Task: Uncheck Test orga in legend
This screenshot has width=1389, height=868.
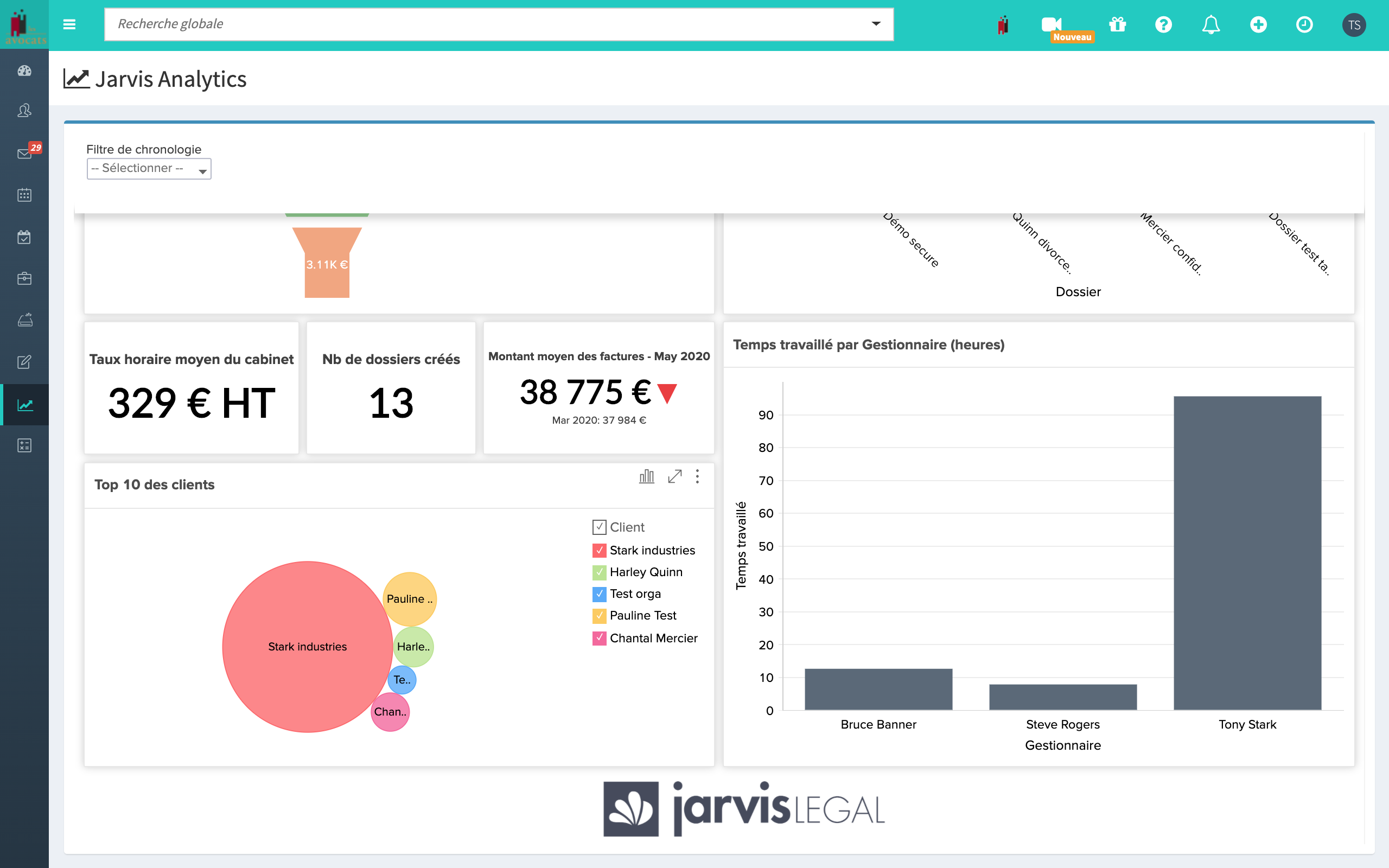Action: [599, 593]
